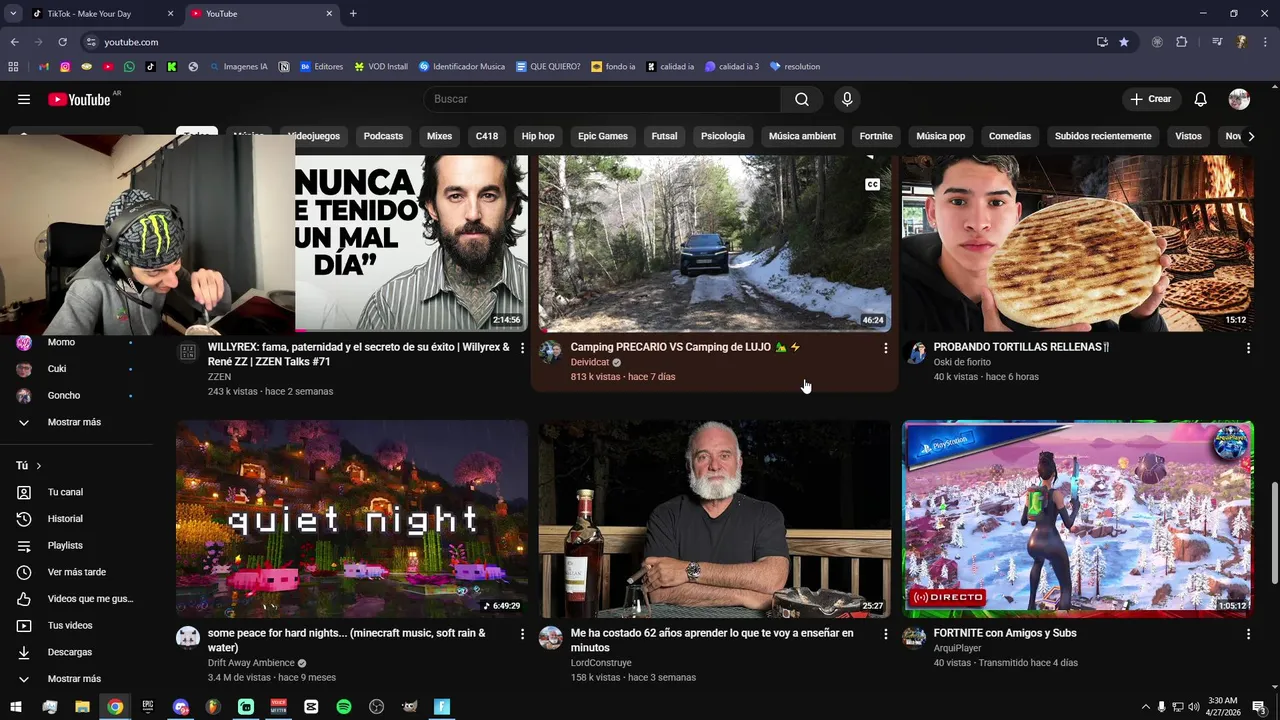Click the magnifier search button
This screenshot has height=720, width=1280.
802,99
